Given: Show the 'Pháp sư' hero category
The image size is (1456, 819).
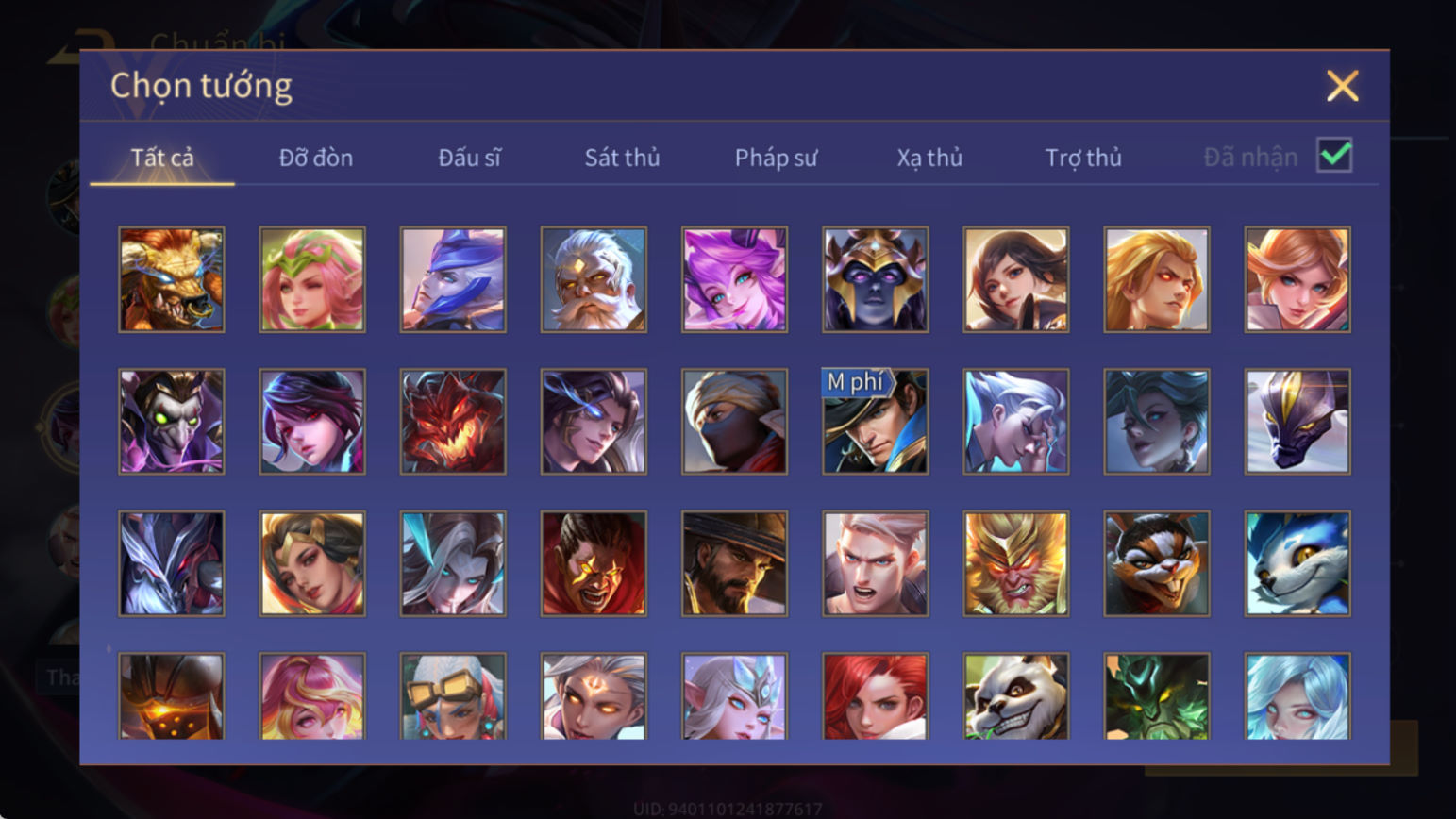Looking at the screenshot, I should click(x=776, y=158).
